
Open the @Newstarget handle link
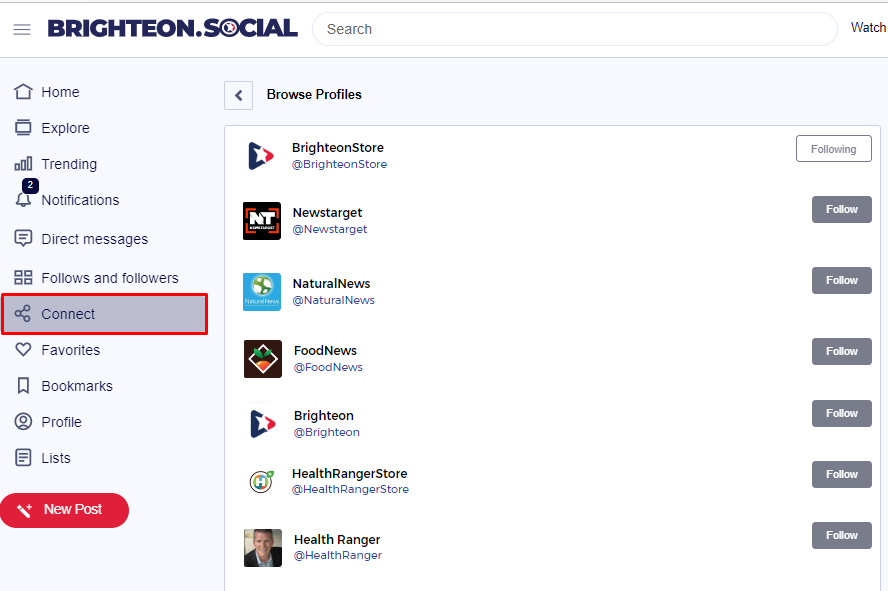[330, 229]
